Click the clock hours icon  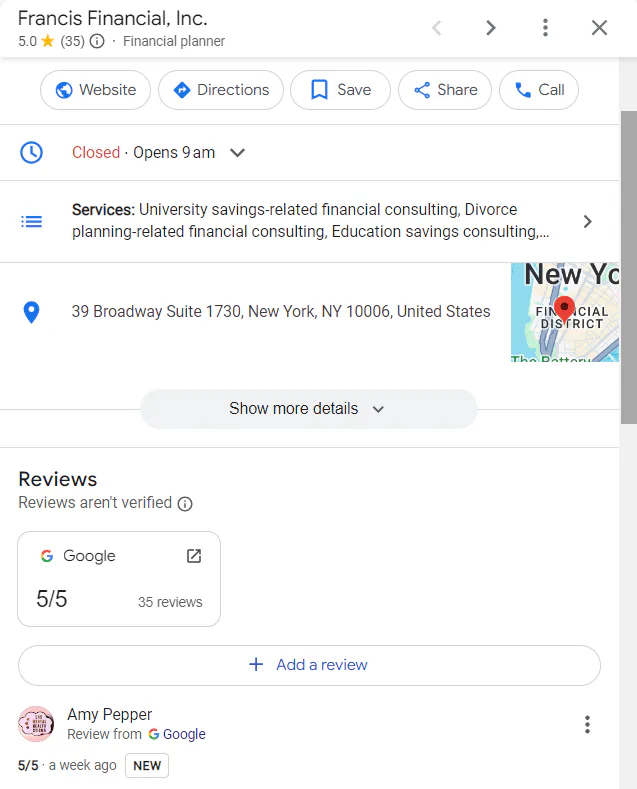coord(31,152)
